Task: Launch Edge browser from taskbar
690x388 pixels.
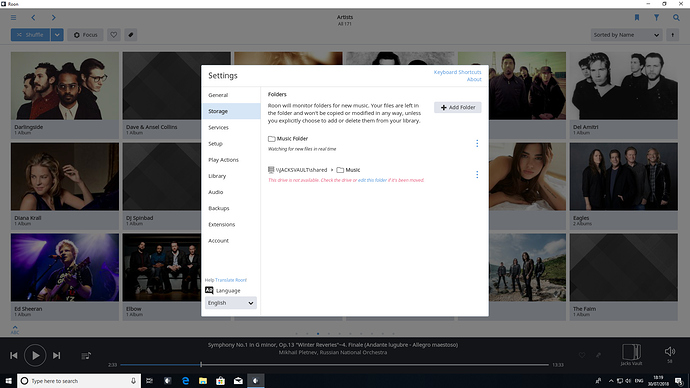Action: tap(185, 381)
